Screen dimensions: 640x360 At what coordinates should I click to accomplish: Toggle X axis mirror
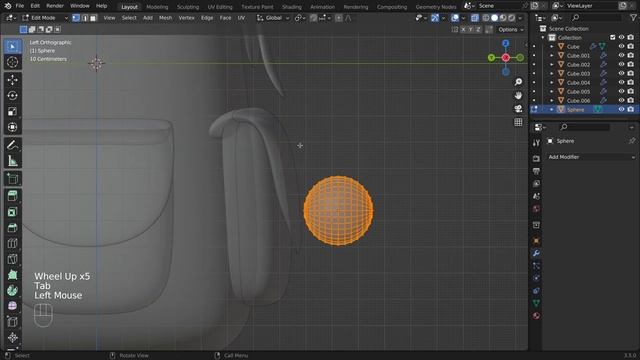(463, 29)
